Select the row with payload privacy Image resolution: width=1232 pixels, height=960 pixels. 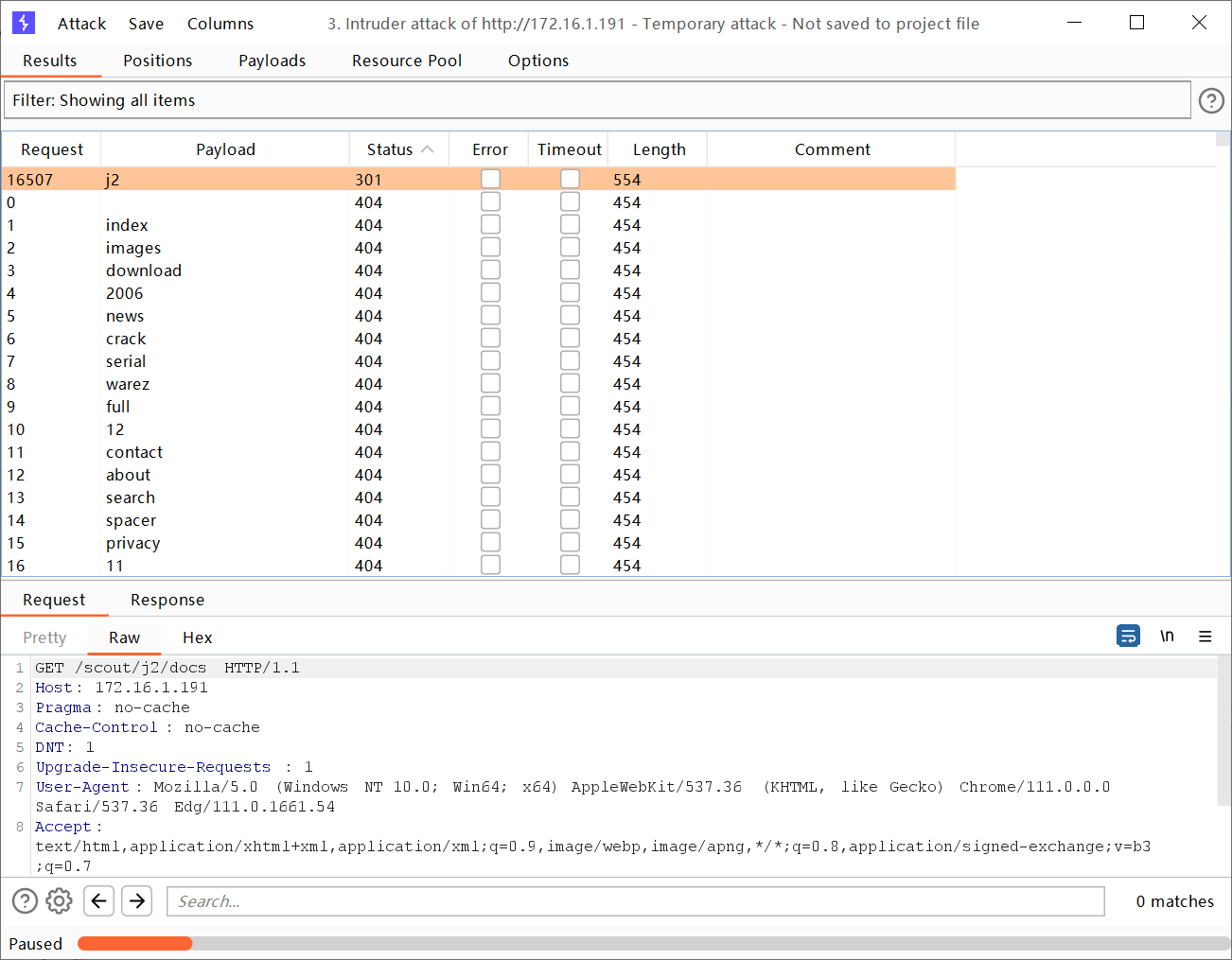point(478,542)
